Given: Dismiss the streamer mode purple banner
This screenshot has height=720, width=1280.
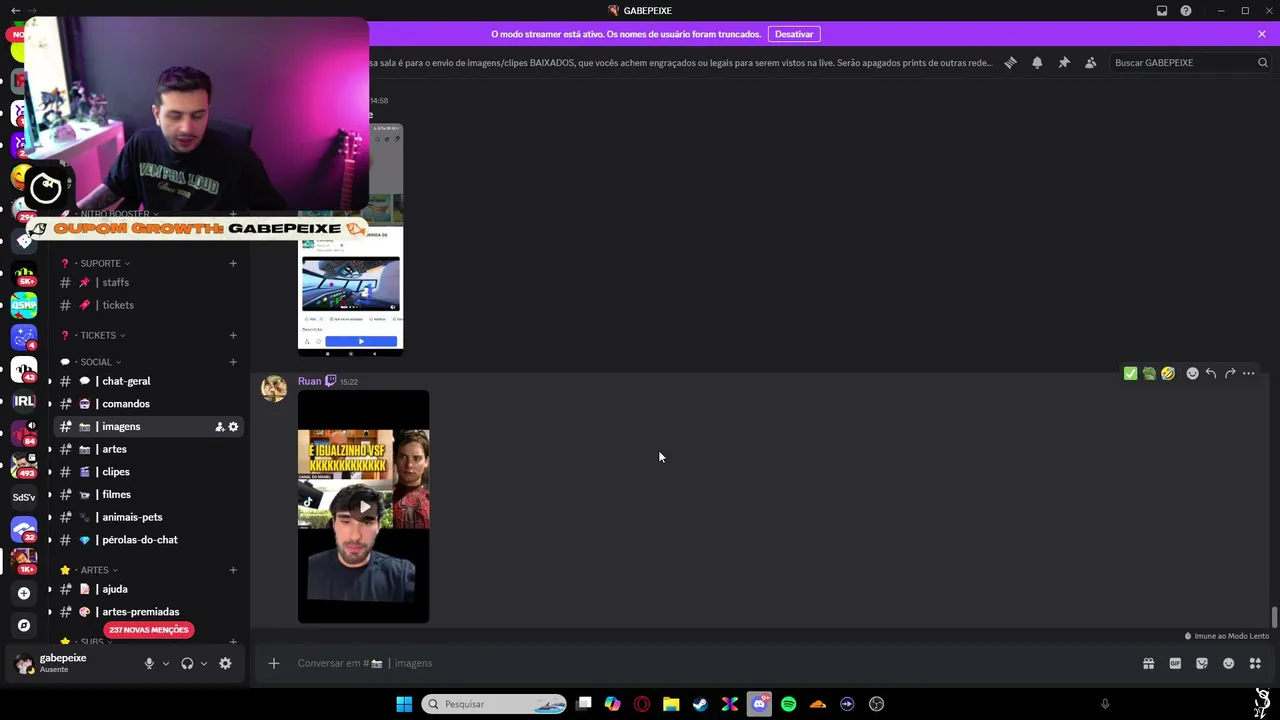Looking at the screenshot, I should tap(1262, 34).
